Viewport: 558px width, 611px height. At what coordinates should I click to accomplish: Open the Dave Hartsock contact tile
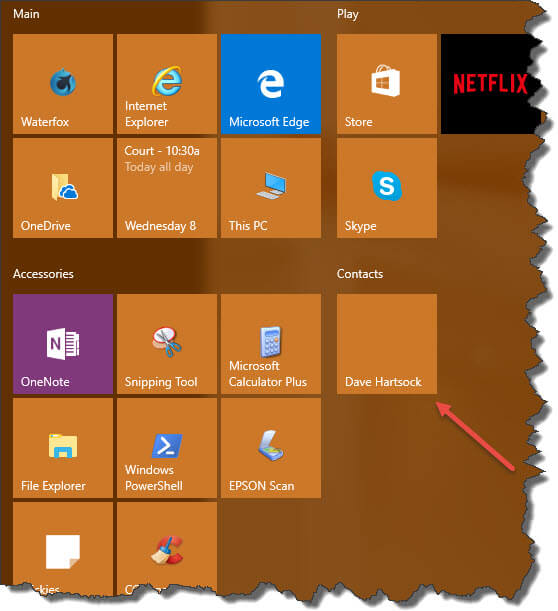coord(387,344)
